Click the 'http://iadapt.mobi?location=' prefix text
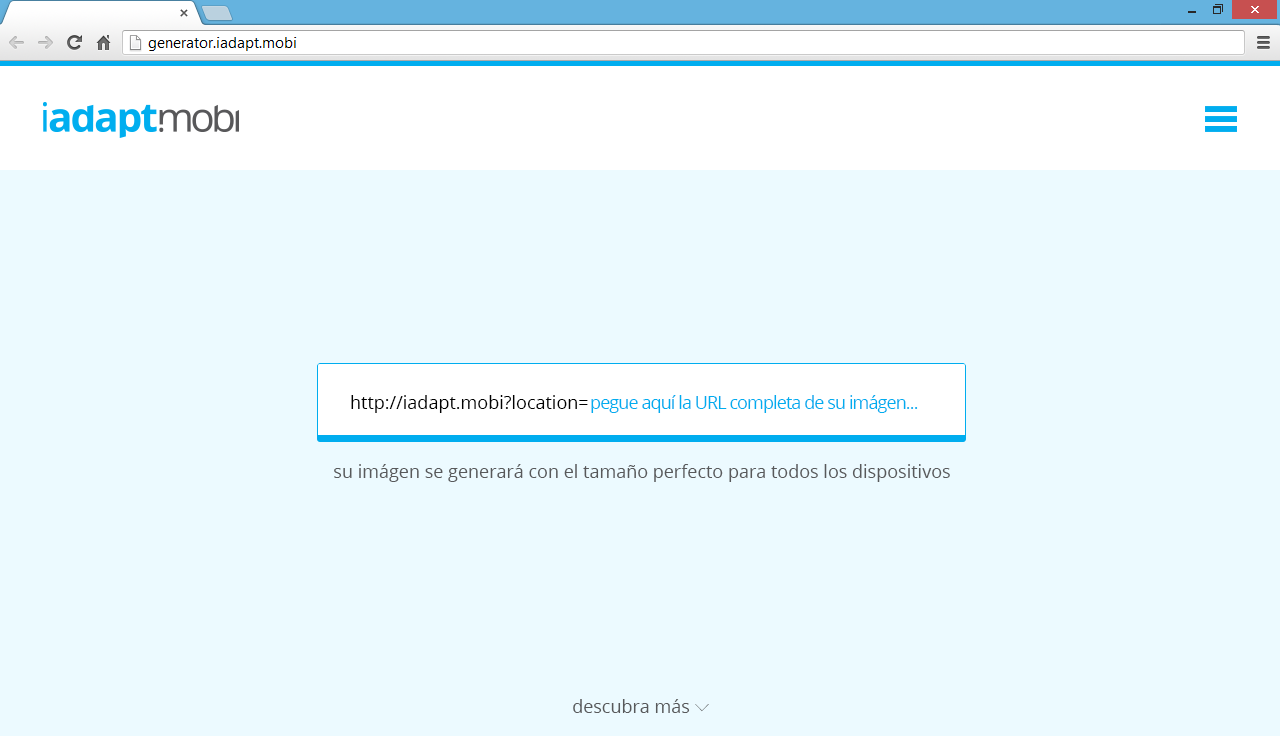Image resolution: width=1280 pixels, height=736 pixels. pos(469,402)
